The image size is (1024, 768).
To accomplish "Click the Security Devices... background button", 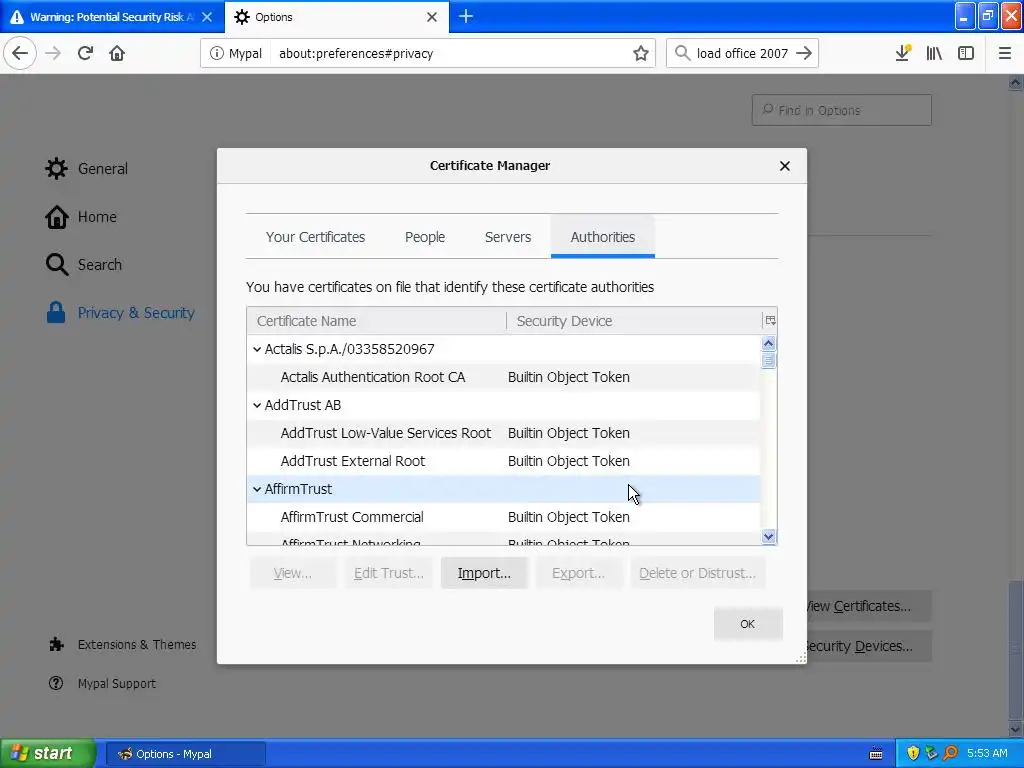I will point(869,646).
